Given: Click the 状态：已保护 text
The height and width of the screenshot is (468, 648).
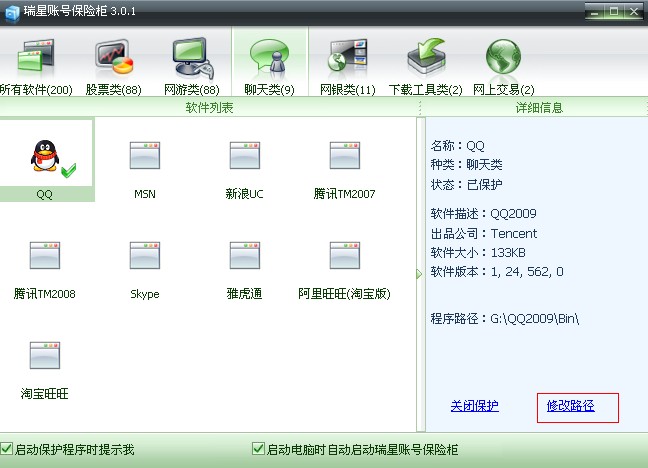Looking at the screenshot, I should click(x=466, y=184).
